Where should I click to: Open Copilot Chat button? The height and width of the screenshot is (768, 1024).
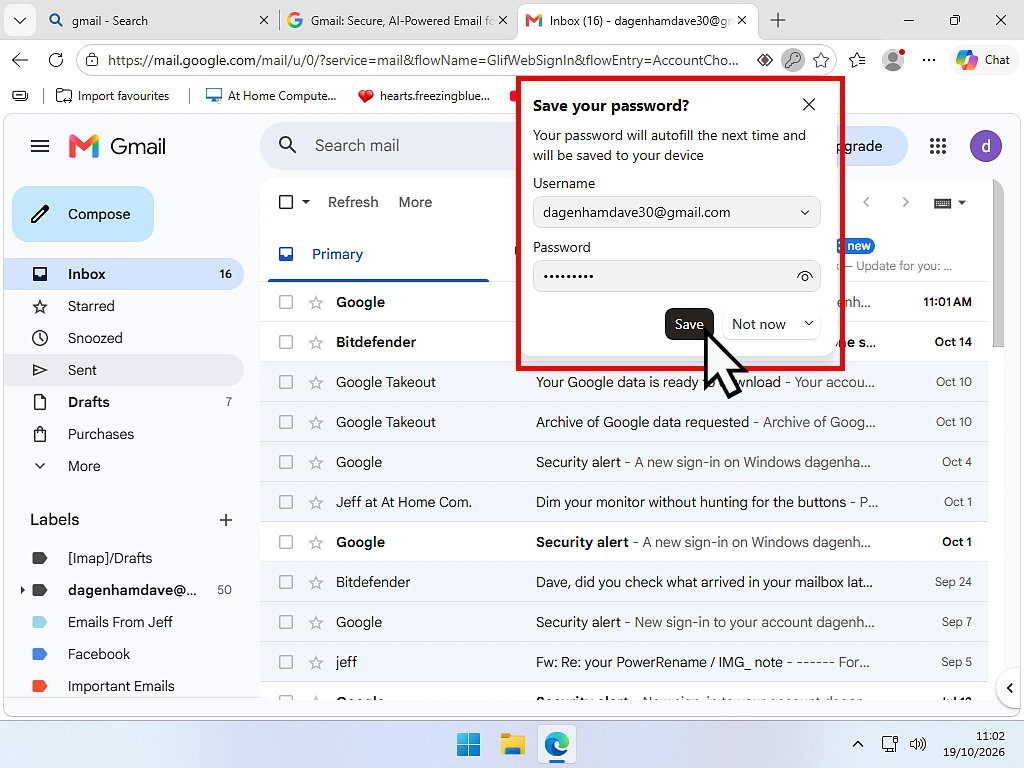tap(983, 60)
